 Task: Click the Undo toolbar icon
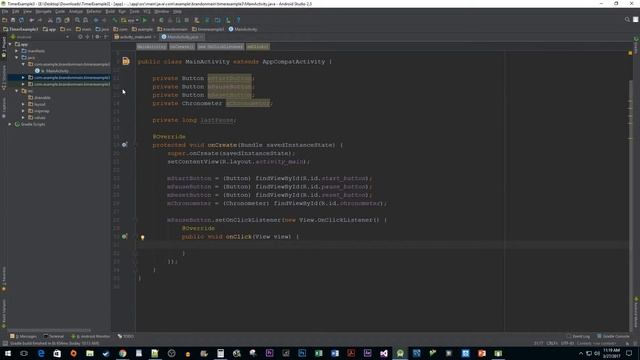(32, 20)
